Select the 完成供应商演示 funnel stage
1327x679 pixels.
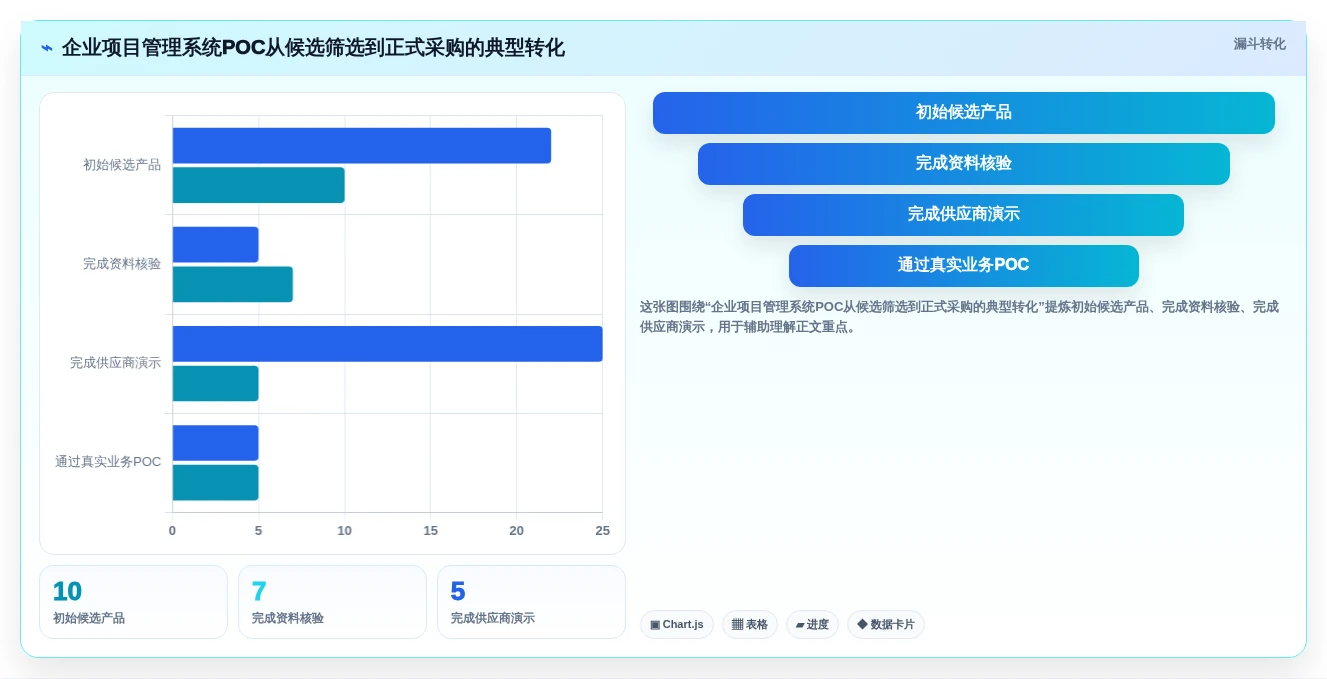[963, 215]
